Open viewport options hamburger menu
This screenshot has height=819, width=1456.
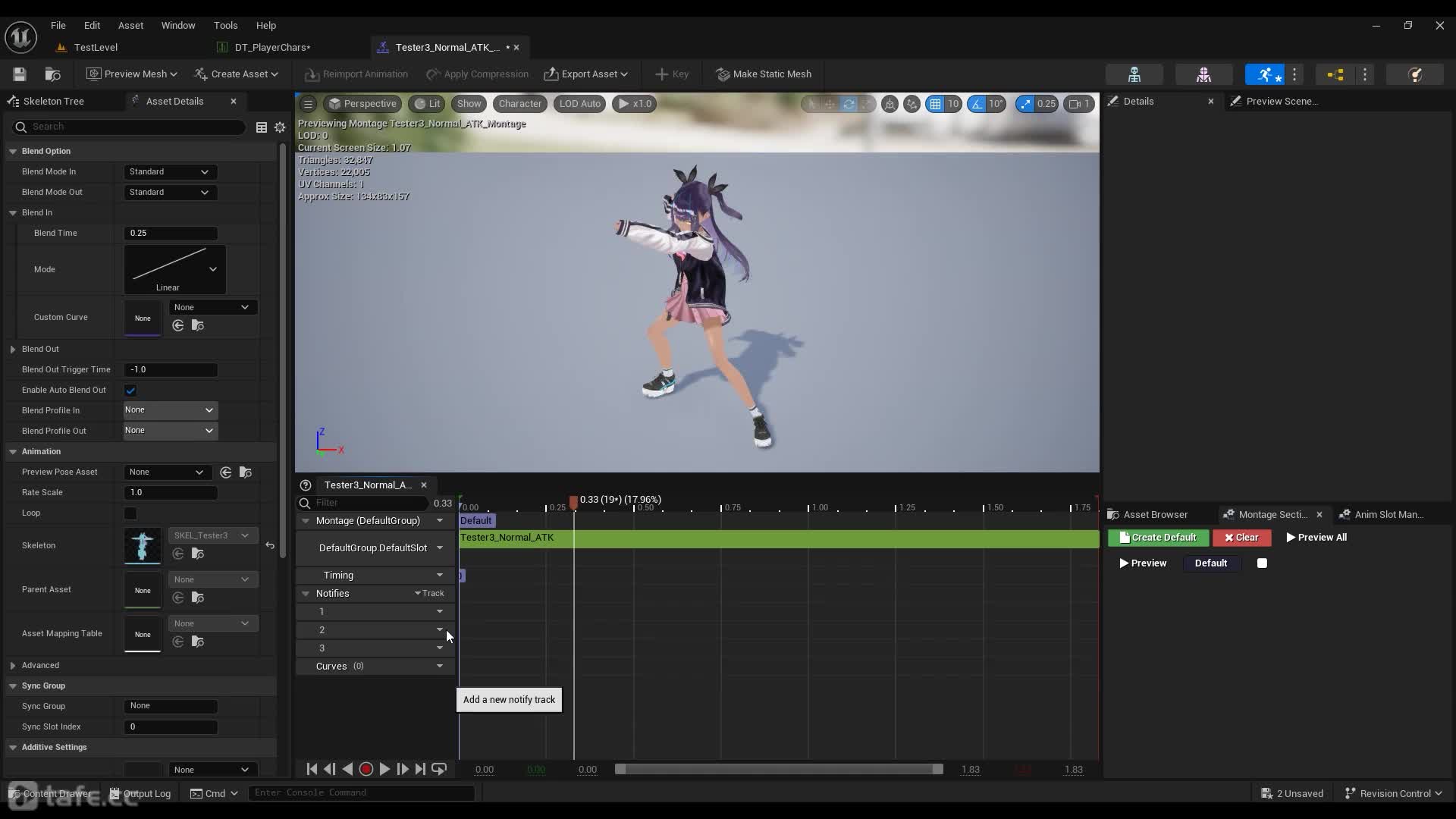[308, 104]
